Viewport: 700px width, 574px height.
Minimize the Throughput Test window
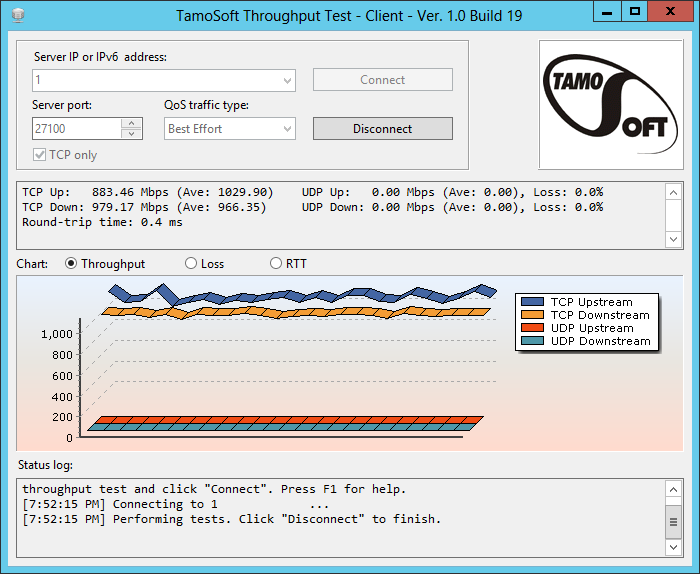pos(607,11)
